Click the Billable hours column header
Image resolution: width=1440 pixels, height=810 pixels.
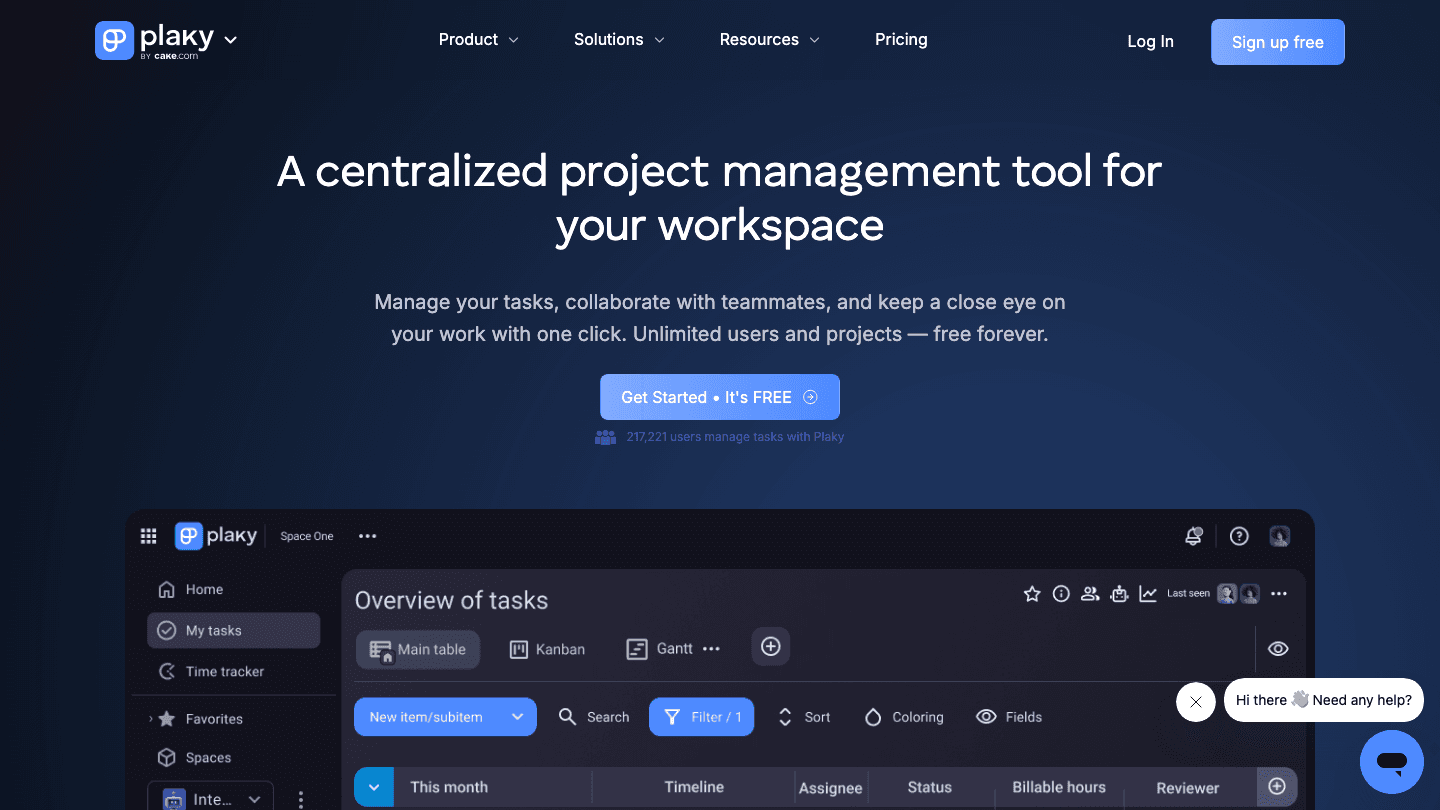[1059, 788]
